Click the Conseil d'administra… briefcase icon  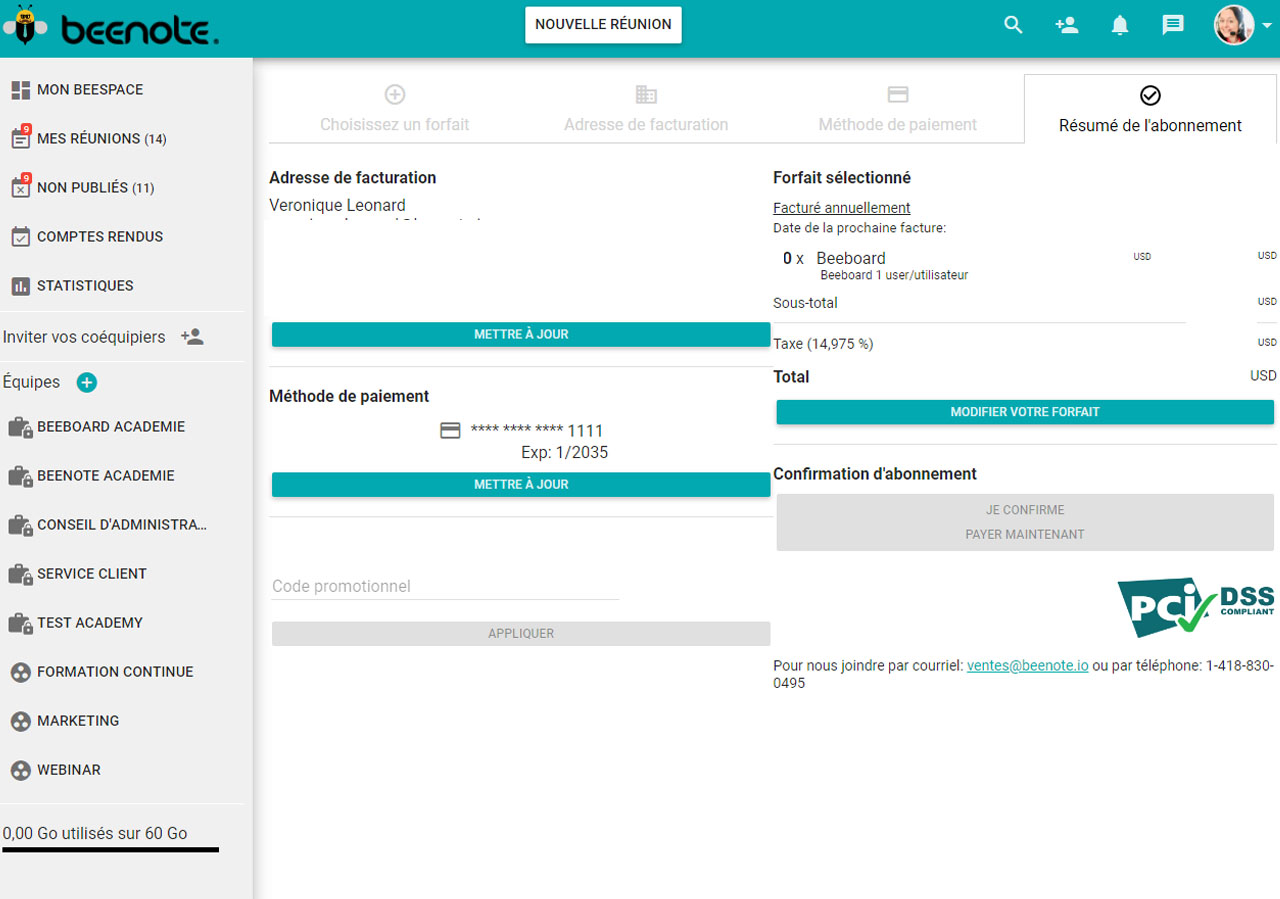click(20, 525)
